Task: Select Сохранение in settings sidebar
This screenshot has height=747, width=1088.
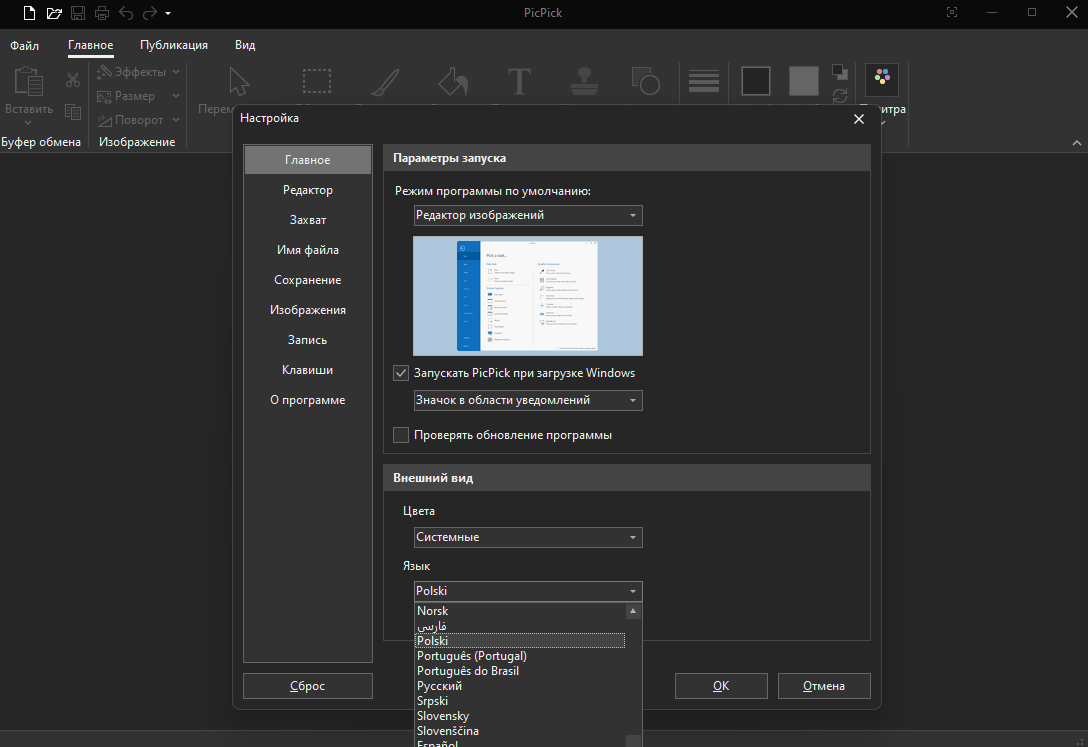Action: 308,280
